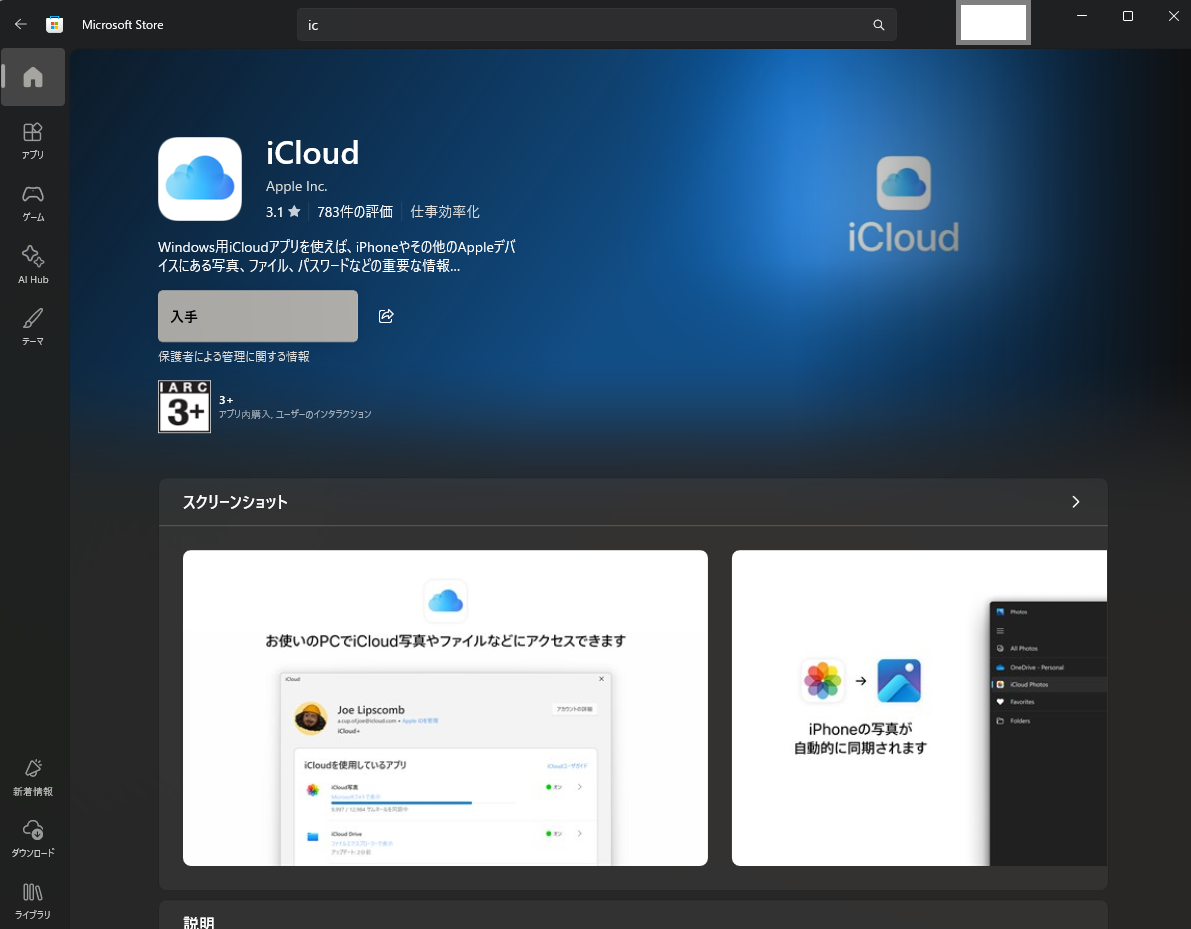Click the search magnifier icon
Screen dimensions: 1191x929
click(879, 25)
